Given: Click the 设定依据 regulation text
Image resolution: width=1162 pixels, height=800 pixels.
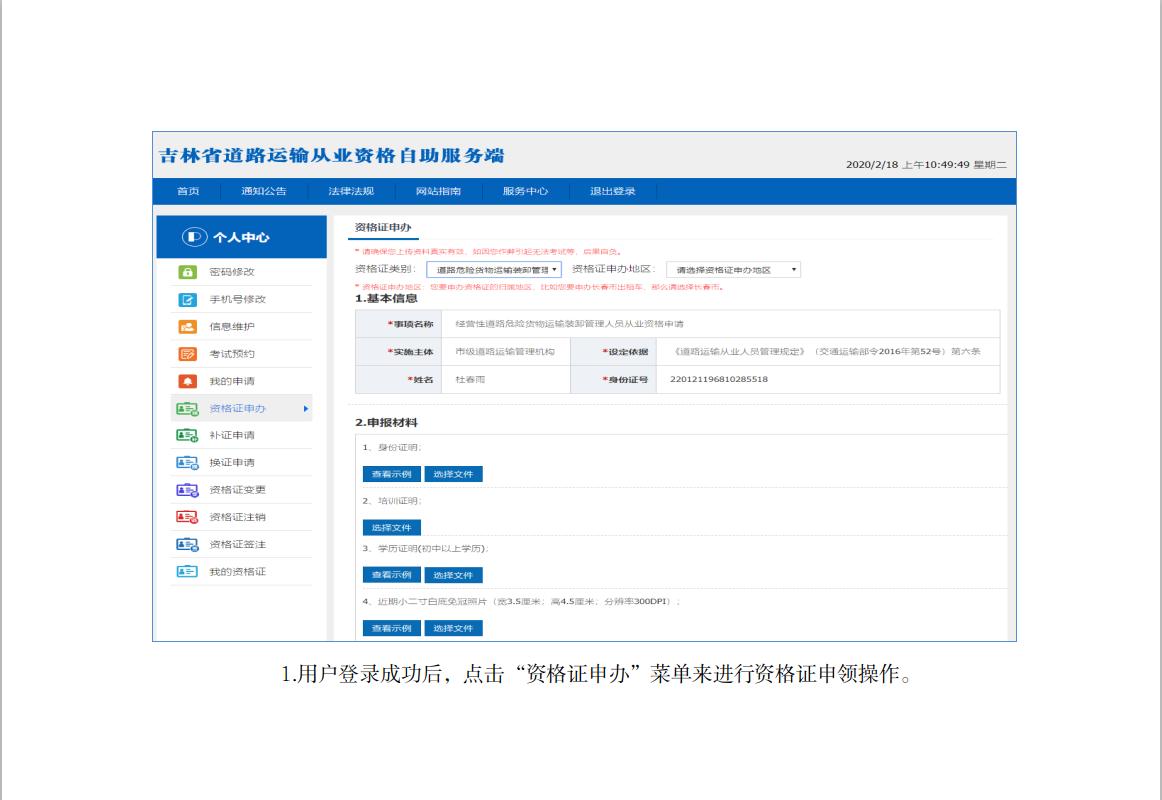Looking at the screenshot, I should pos(826,352).
